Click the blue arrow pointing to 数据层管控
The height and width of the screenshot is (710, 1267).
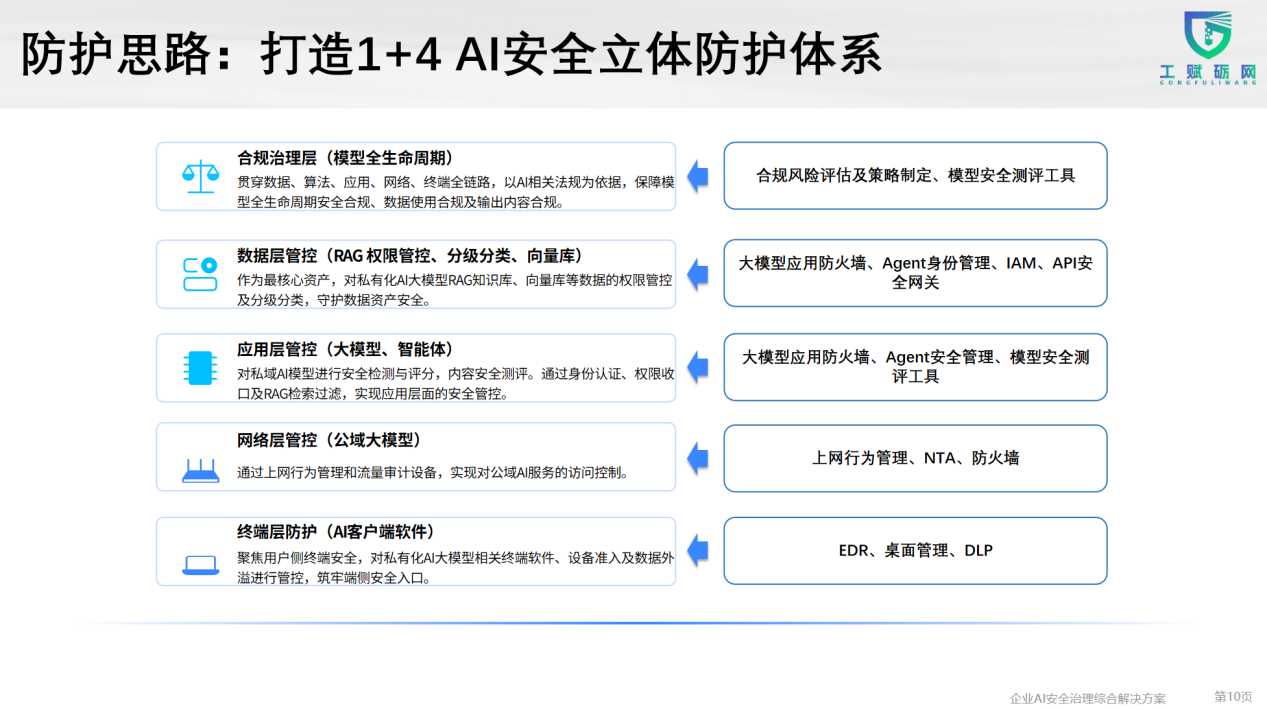click(x=698, y=273)
